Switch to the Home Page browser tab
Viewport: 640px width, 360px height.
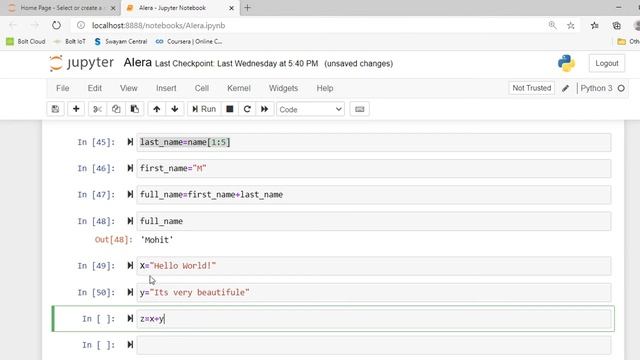61,8
